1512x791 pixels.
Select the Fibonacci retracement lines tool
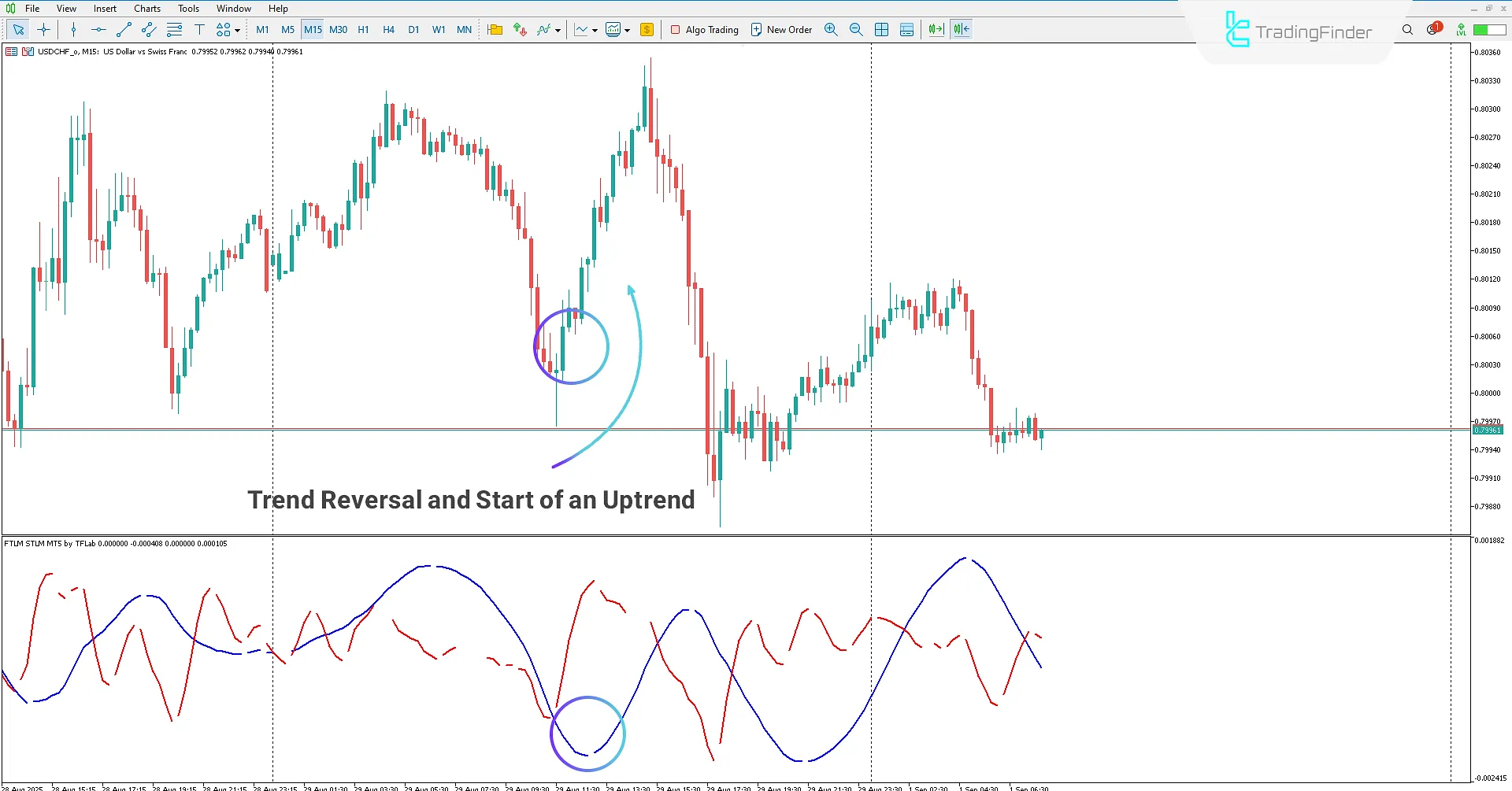click(x=174, y=30)
